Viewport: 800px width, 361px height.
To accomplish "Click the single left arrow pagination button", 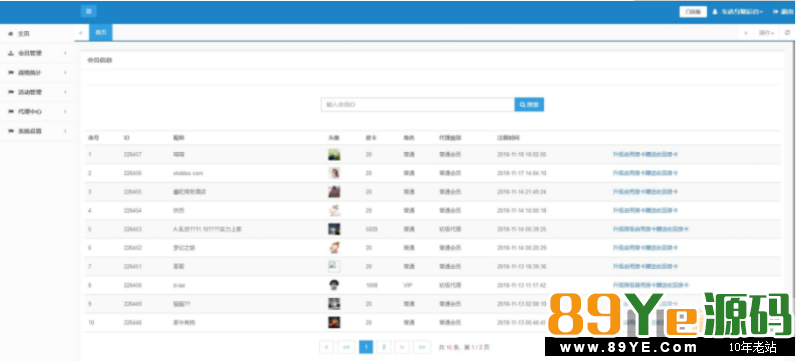I will click(327, 347).
